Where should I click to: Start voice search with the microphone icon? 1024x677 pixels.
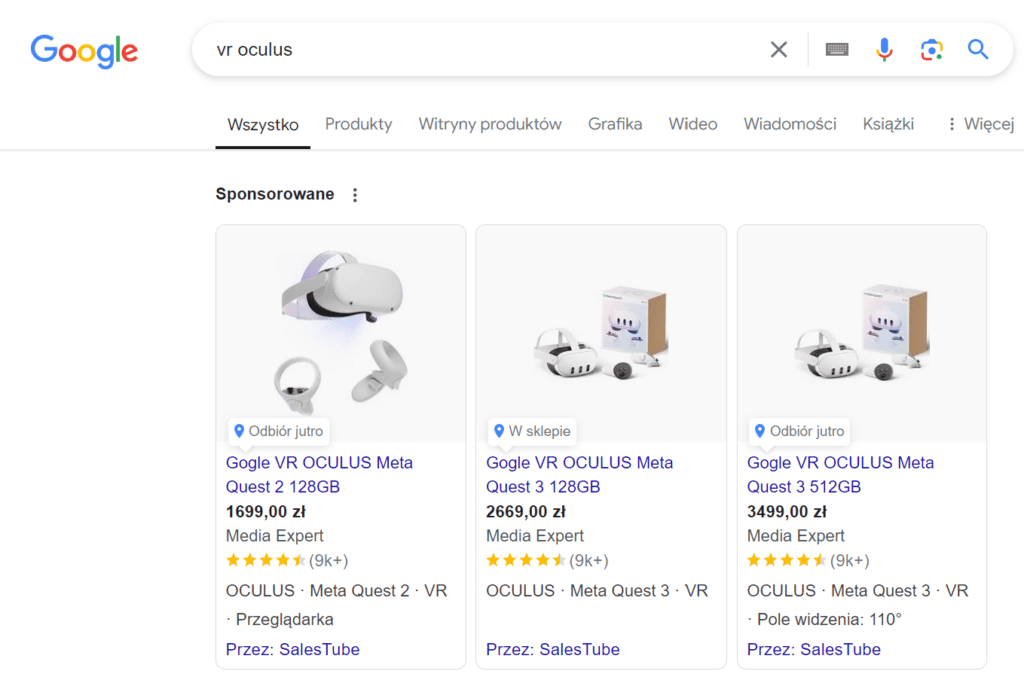[884, 48]
